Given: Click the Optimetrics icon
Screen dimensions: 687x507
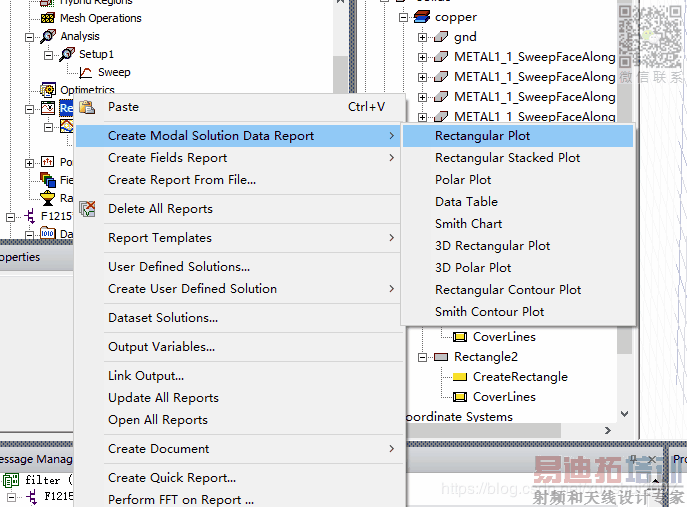Looking at the screenshot, I should (x=48, y=89).
